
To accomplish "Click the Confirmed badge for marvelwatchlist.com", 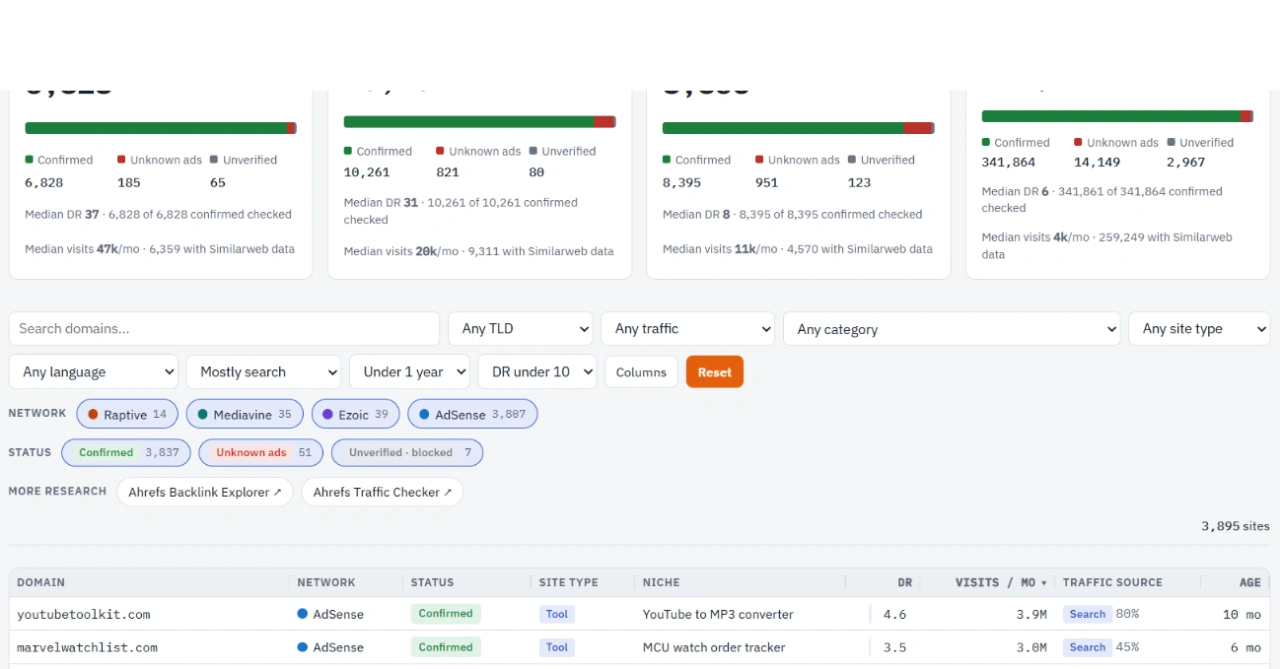I will (446, 647).
